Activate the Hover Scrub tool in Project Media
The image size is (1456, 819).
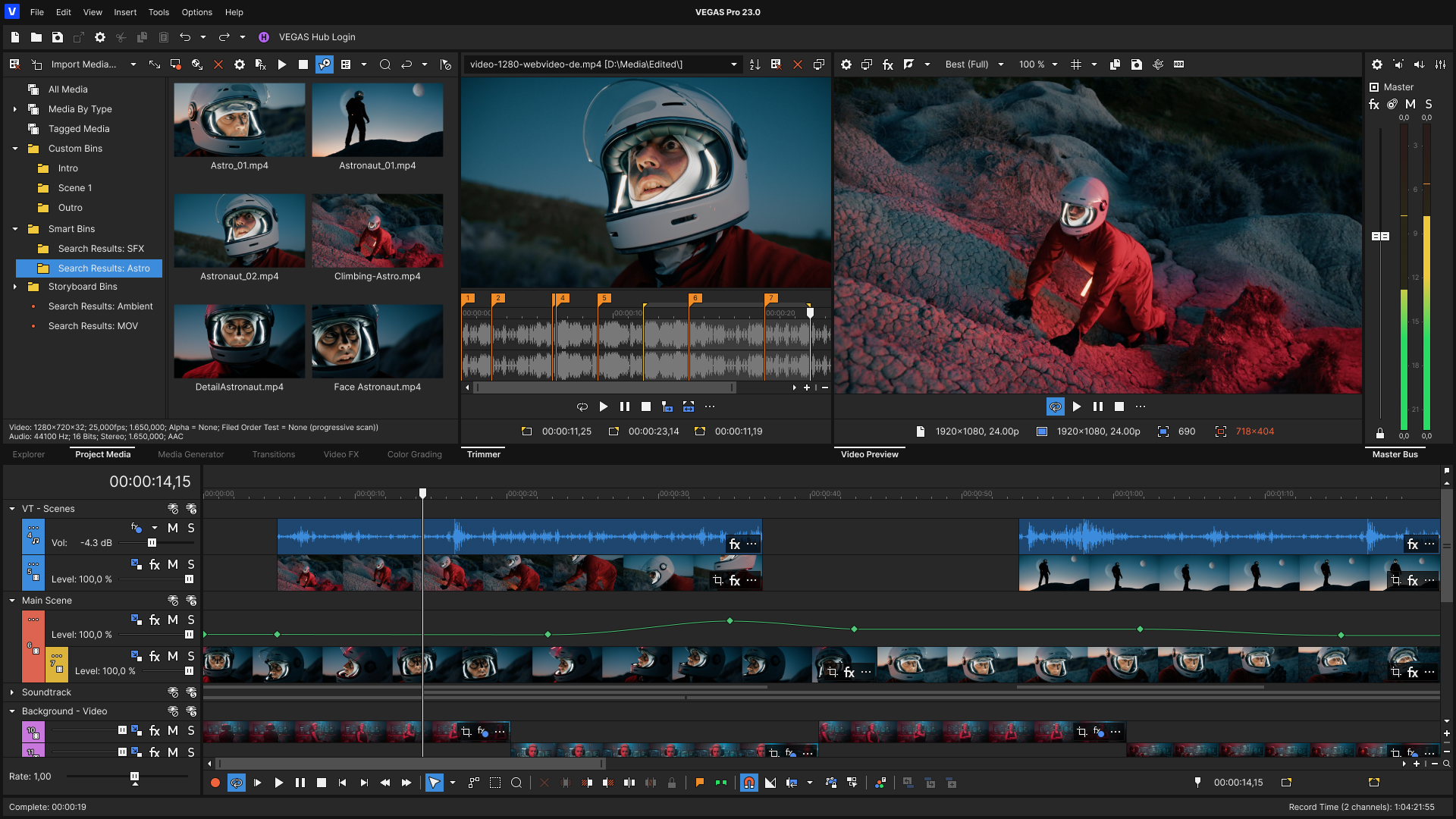point(325,64)
